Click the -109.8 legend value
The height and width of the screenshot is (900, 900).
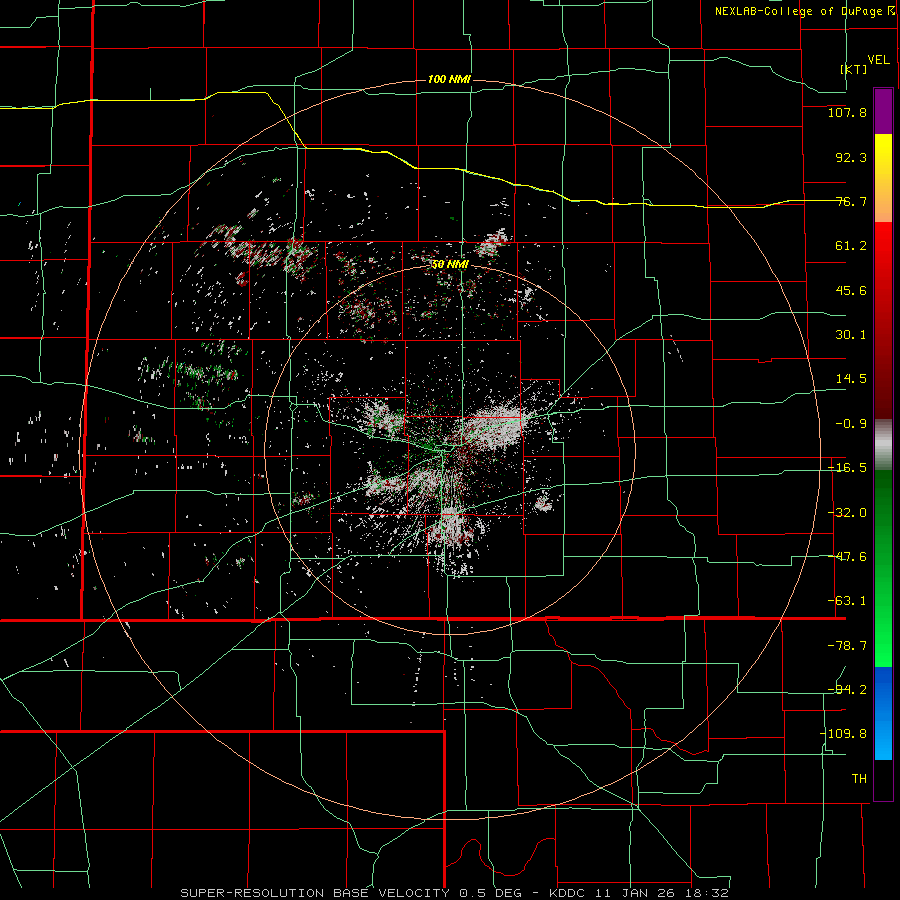pos(844,734)
